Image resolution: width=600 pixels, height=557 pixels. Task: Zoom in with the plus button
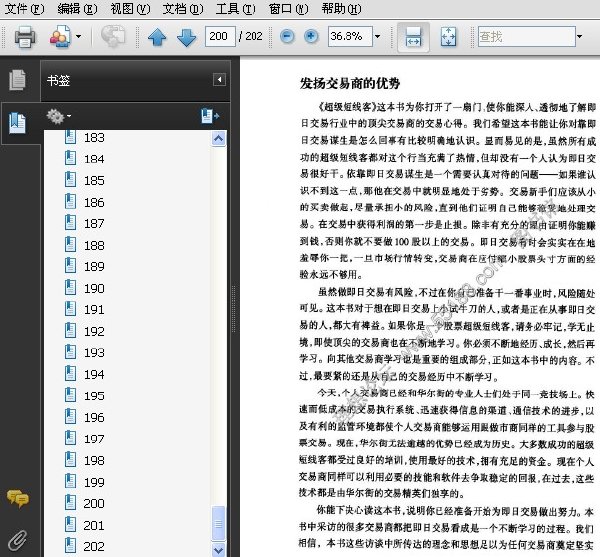[311, 37]
